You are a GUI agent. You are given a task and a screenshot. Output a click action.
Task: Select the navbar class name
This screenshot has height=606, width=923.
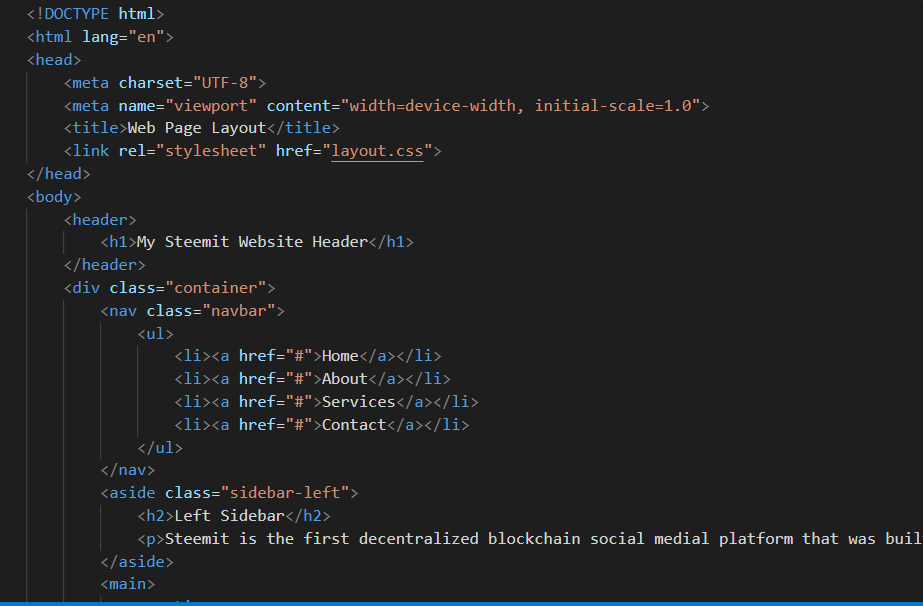238,311
